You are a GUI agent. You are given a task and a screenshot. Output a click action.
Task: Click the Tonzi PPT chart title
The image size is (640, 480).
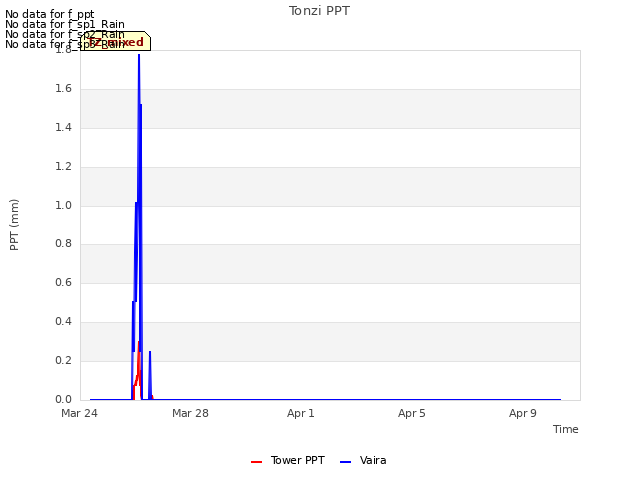pyautogui.click(x=319, y=11)
